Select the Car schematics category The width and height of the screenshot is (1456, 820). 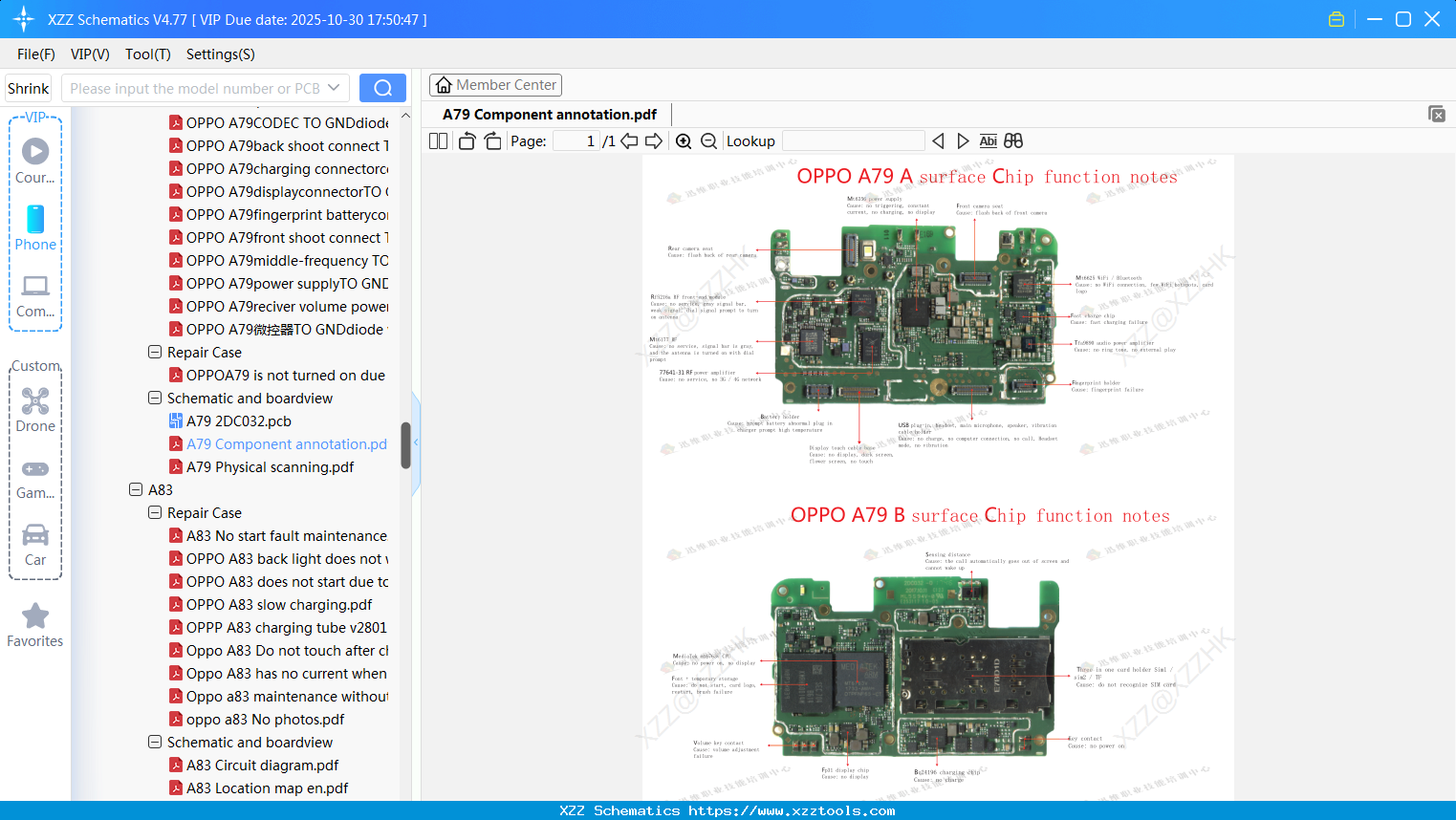tap(34, 545)
